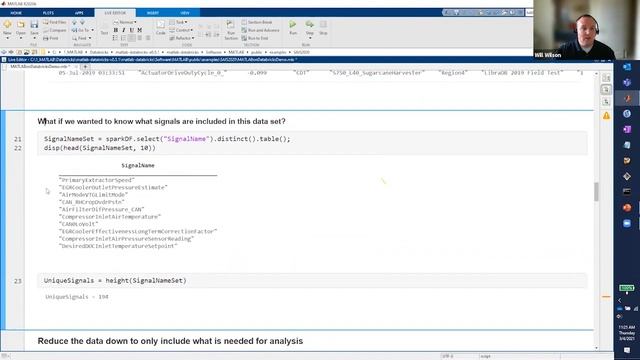The height and width of the screenshot is (360, 640).
Task: Show output on right view icon
Action: coord(606,78)
